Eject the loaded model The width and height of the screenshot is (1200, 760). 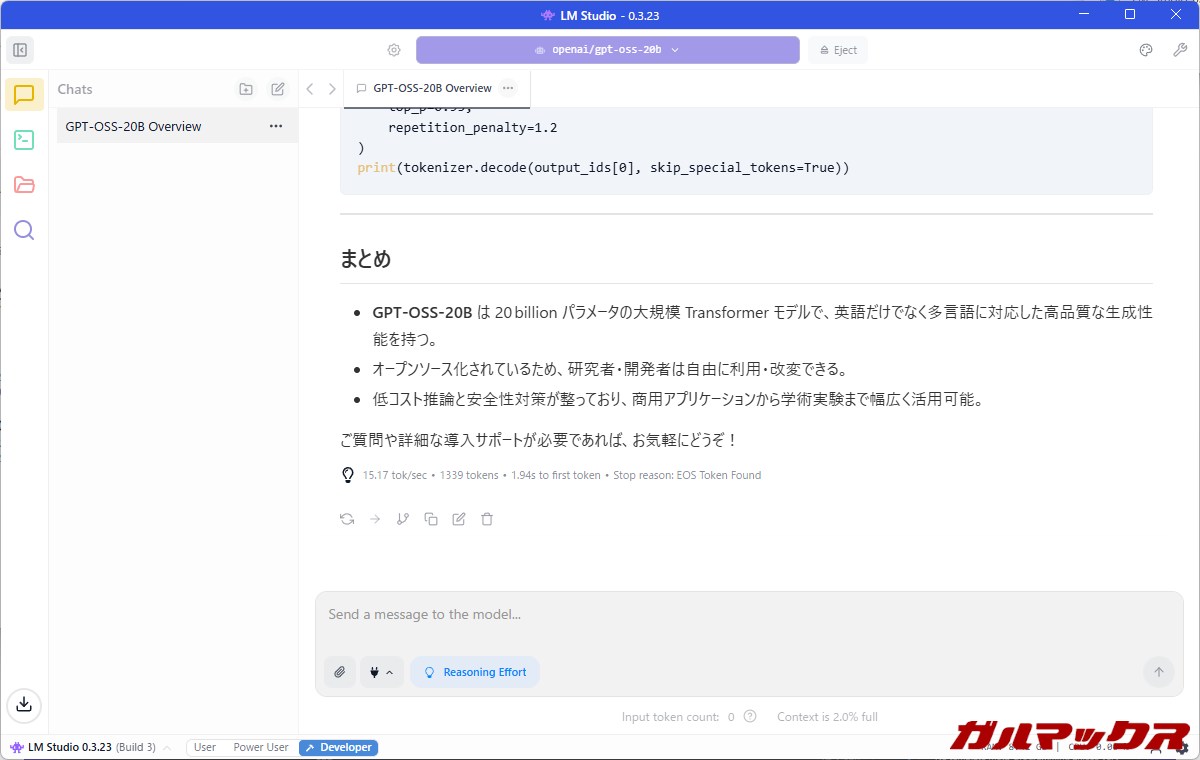click(837, 50)
